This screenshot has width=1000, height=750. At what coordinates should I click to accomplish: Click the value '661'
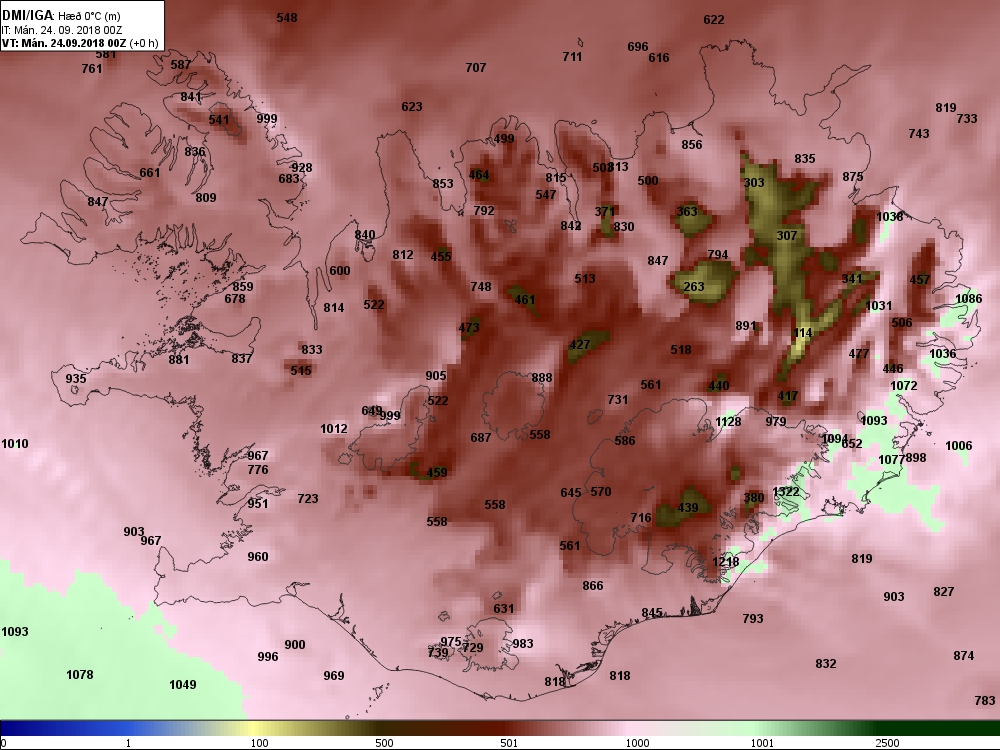150,173
